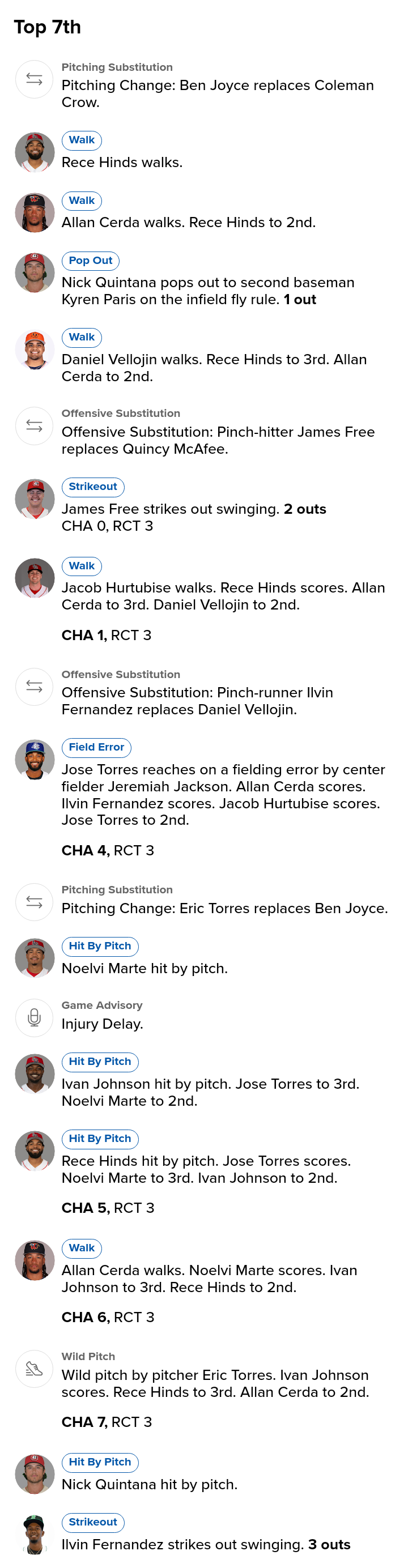Select the Walk tag for Jacob Hurtubise
Image resolution: width=408 pixels, height=1568 pixels.
82,565
